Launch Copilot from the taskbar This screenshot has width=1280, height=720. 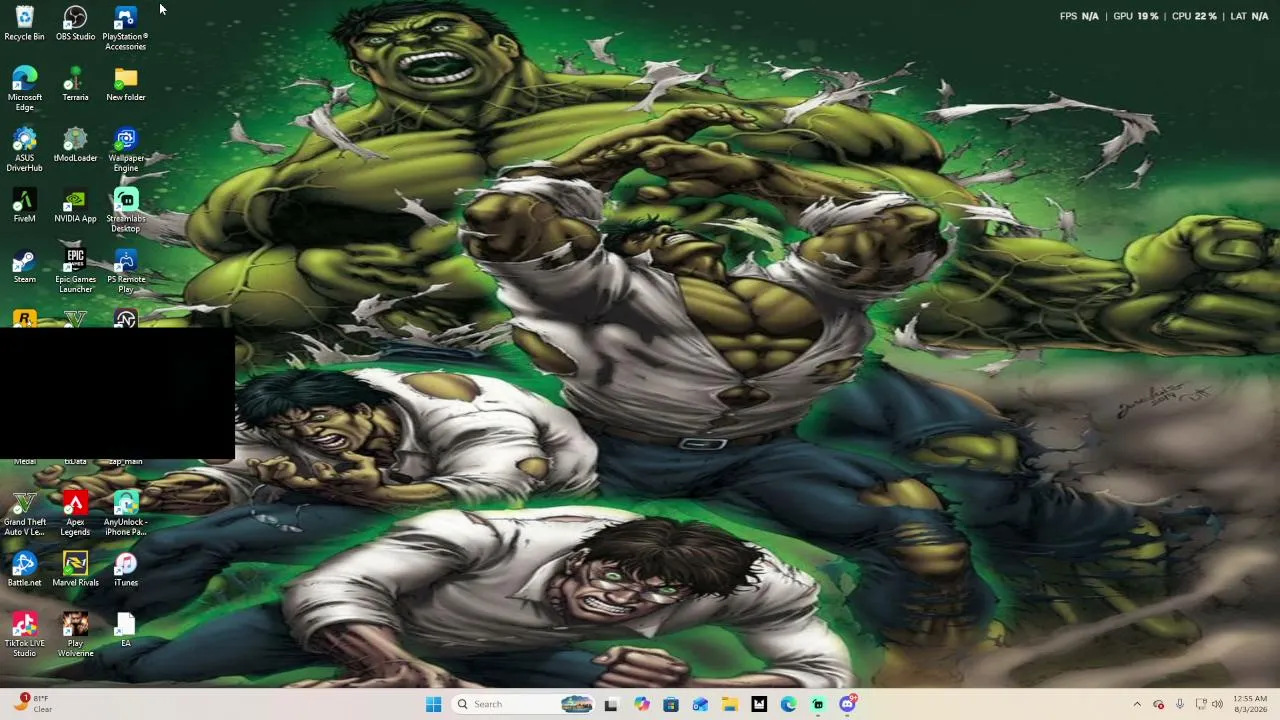641,704
